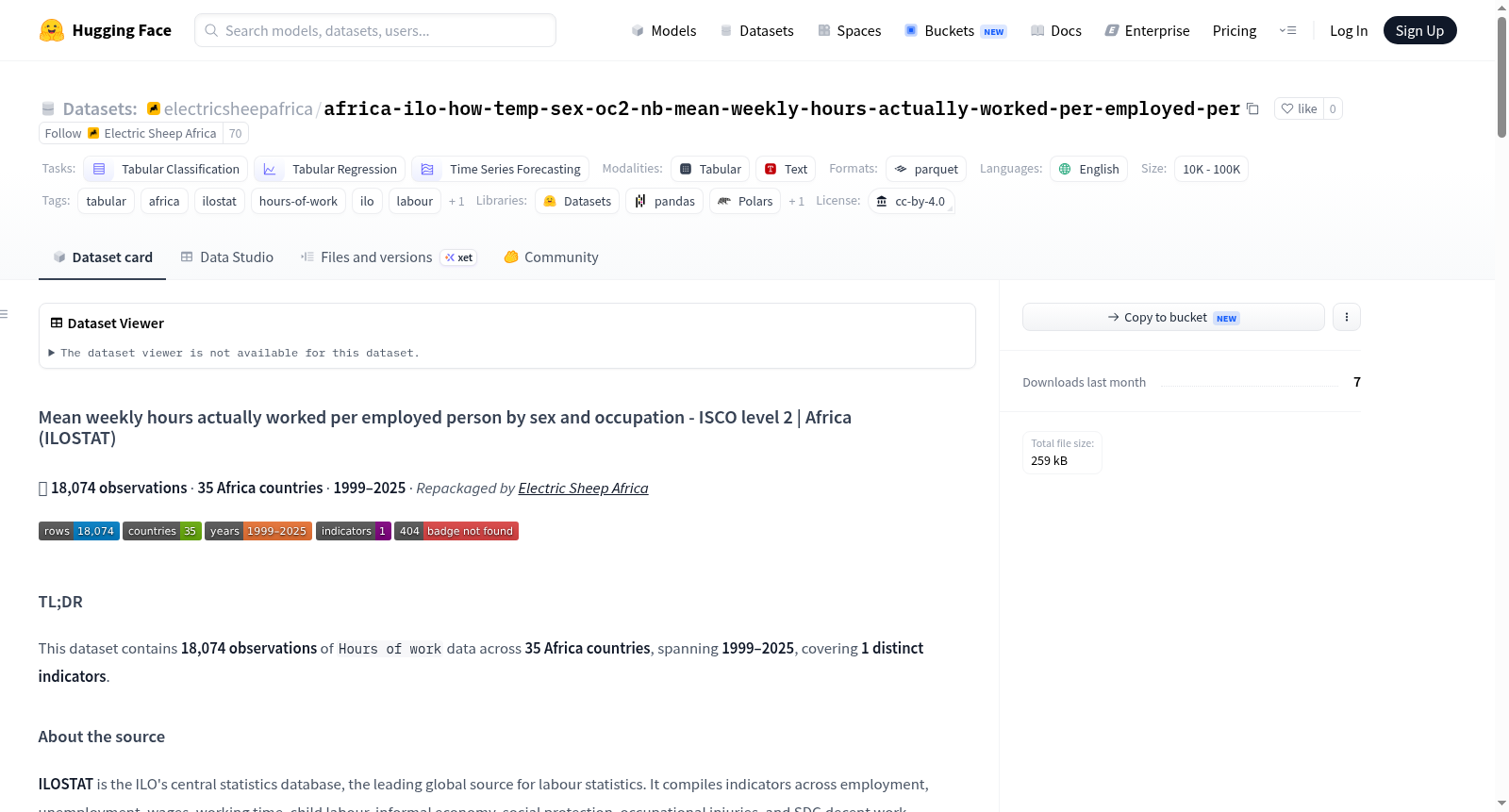Viewport: 1509px width, 812px height.
Task: Open the cc-by-4.0 license tag
Action: pos(911,201)
